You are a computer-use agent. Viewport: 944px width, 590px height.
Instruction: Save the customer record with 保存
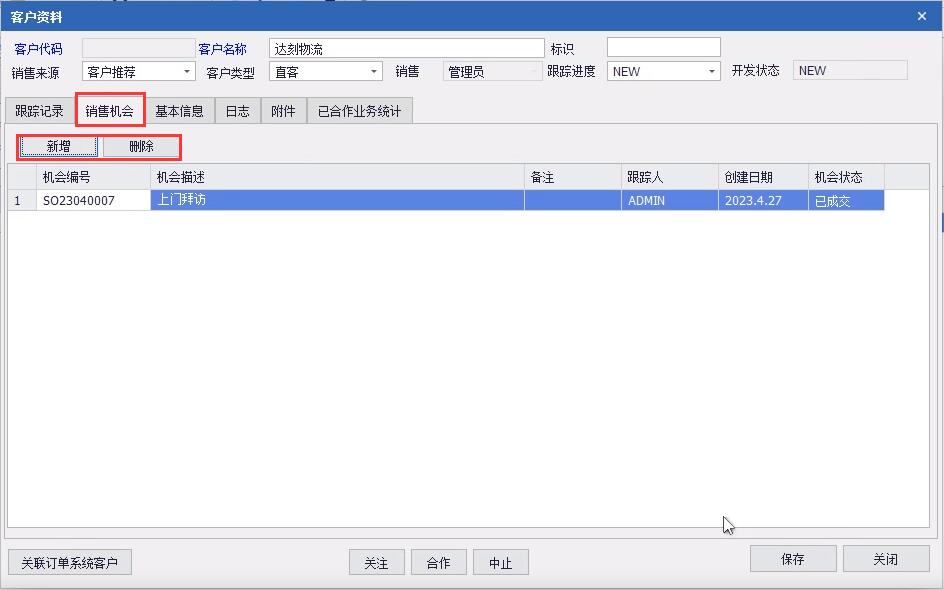[x=793, y=559]
